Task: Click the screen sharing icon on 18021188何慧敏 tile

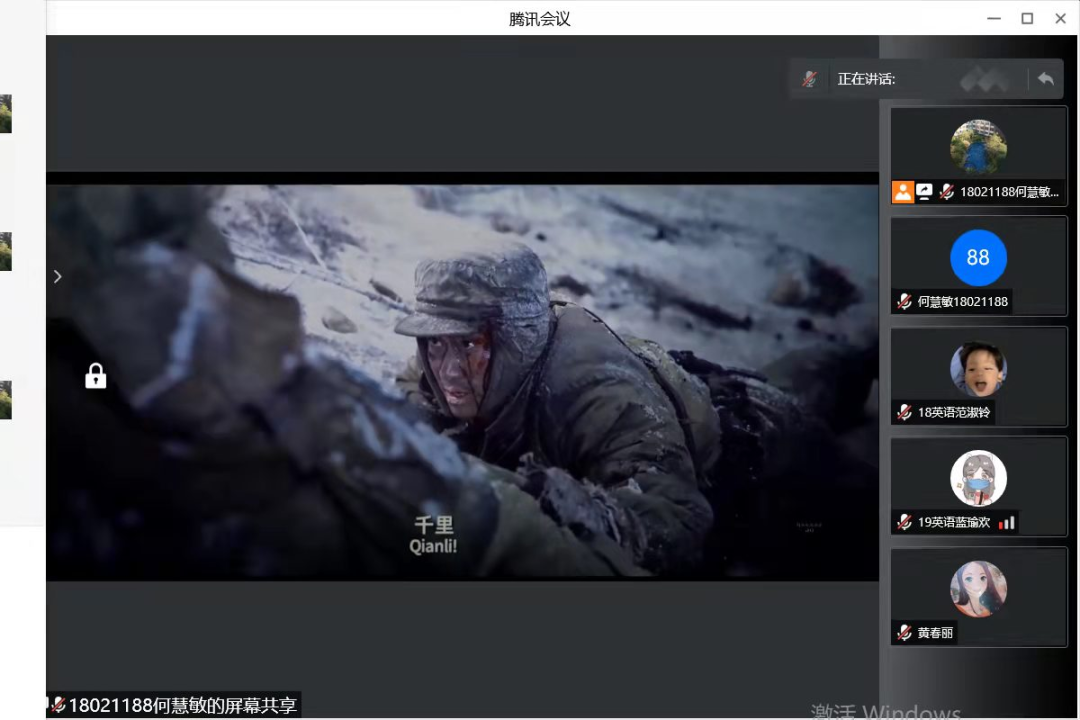Action: (925, 192)
